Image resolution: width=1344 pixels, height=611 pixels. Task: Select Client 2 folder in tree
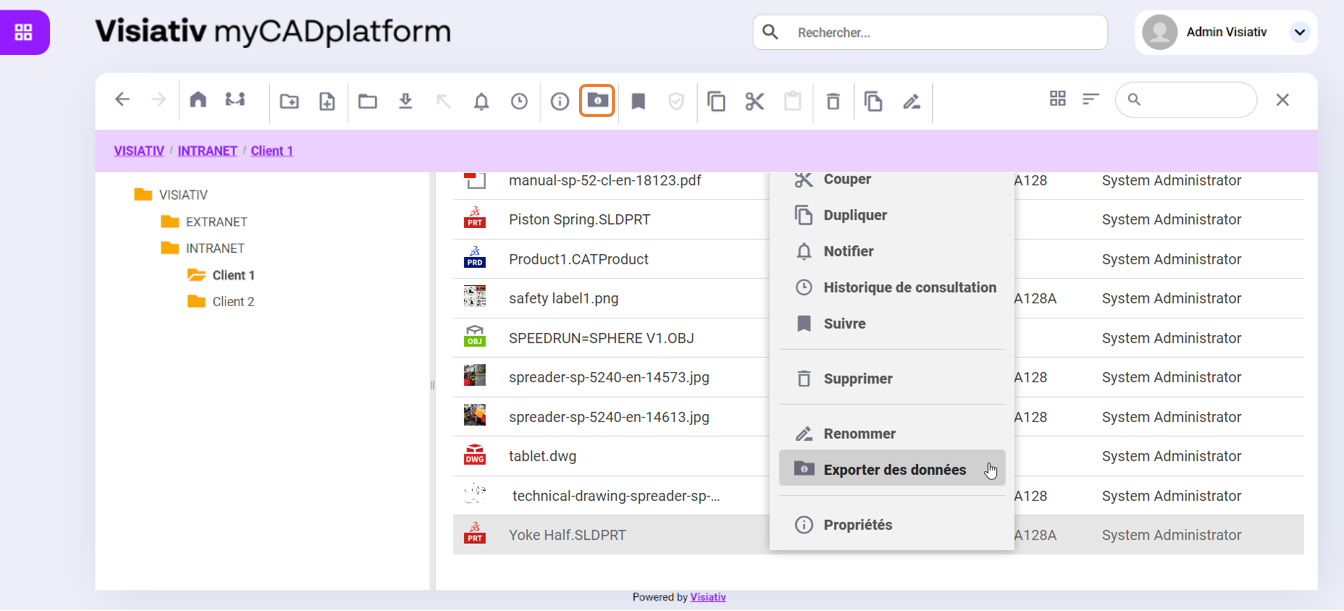coord(233,302)
